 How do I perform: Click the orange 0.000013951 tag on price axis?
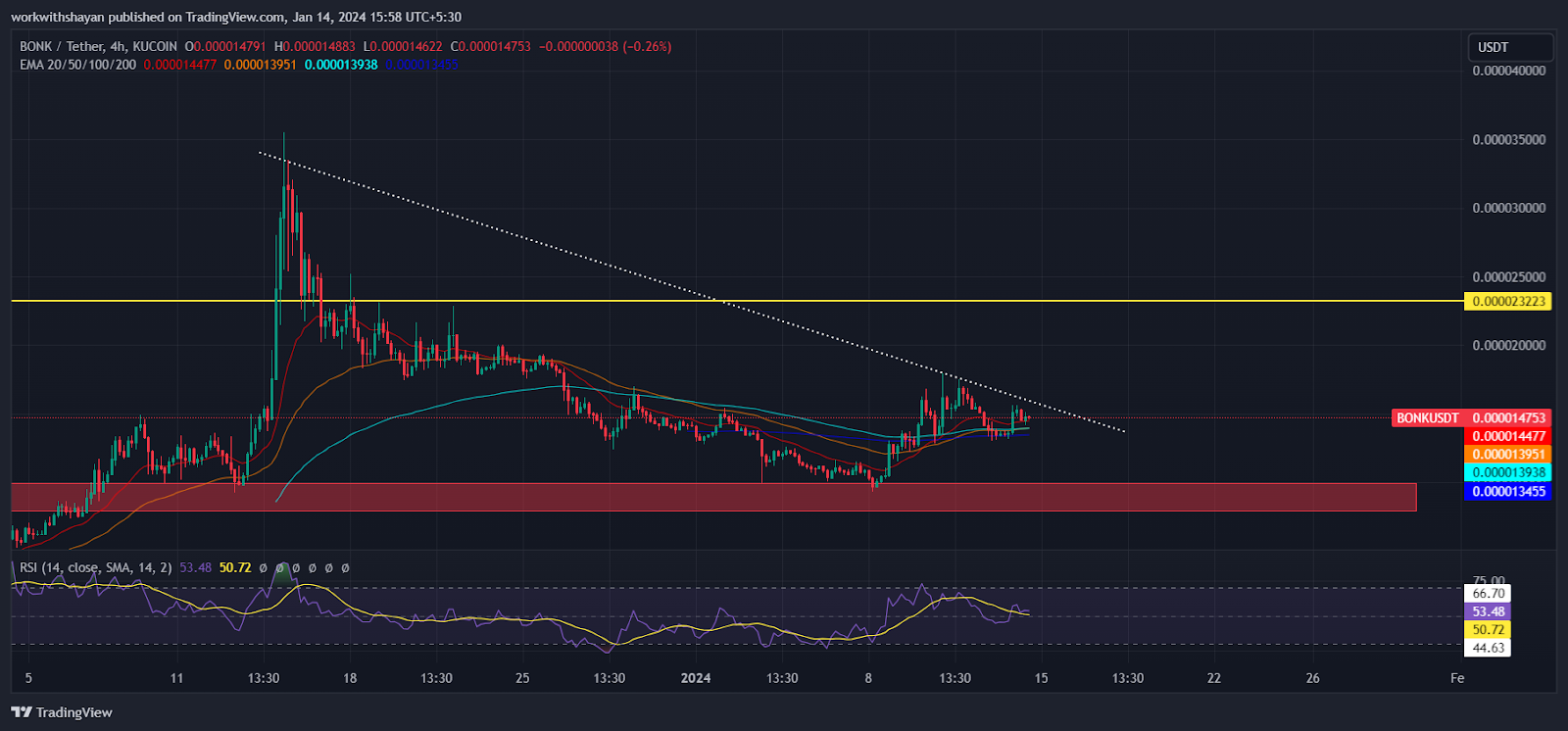pyautogui.click(x=1508, y=455)
